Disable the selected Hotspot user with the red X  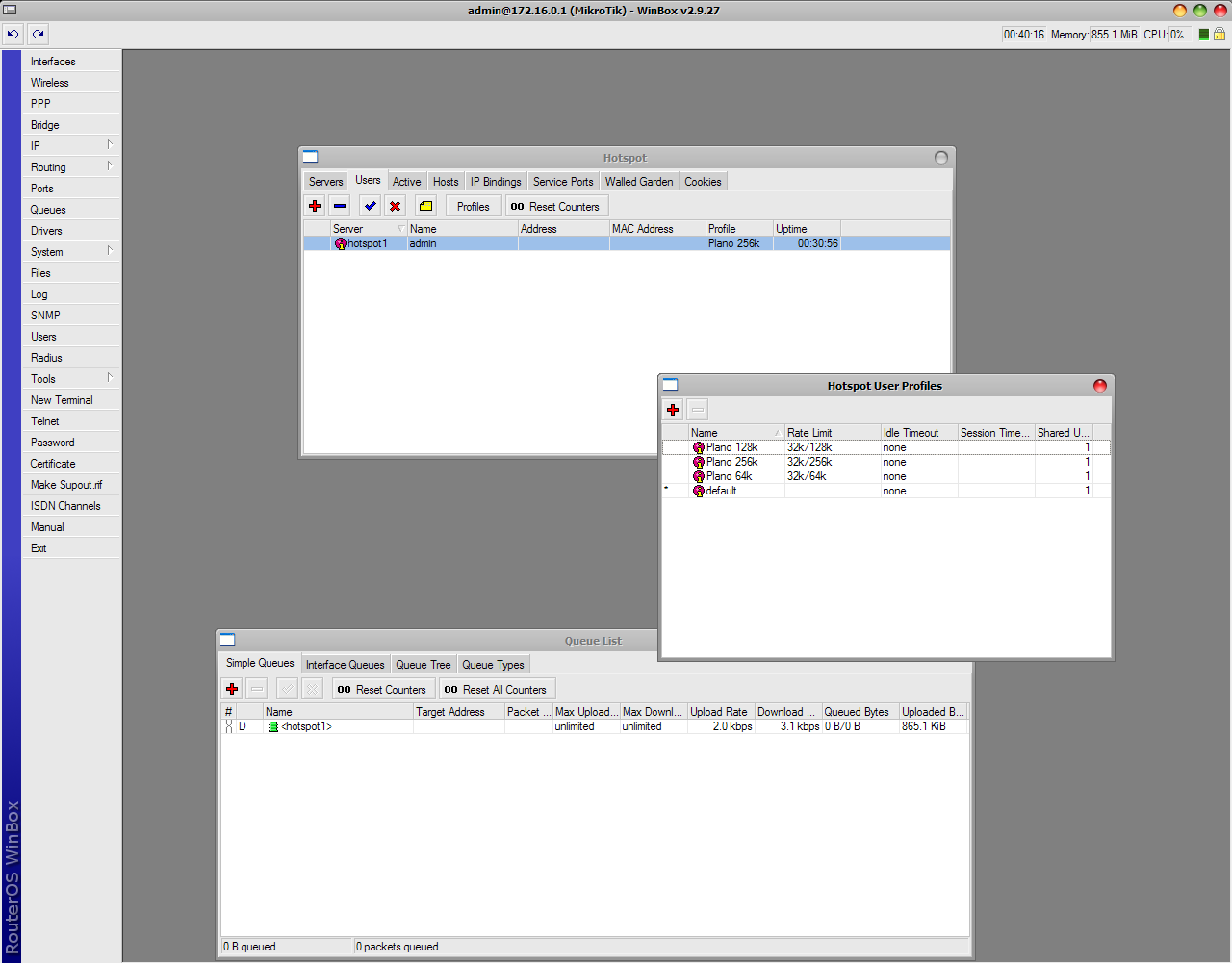click(x=395, y=206)
